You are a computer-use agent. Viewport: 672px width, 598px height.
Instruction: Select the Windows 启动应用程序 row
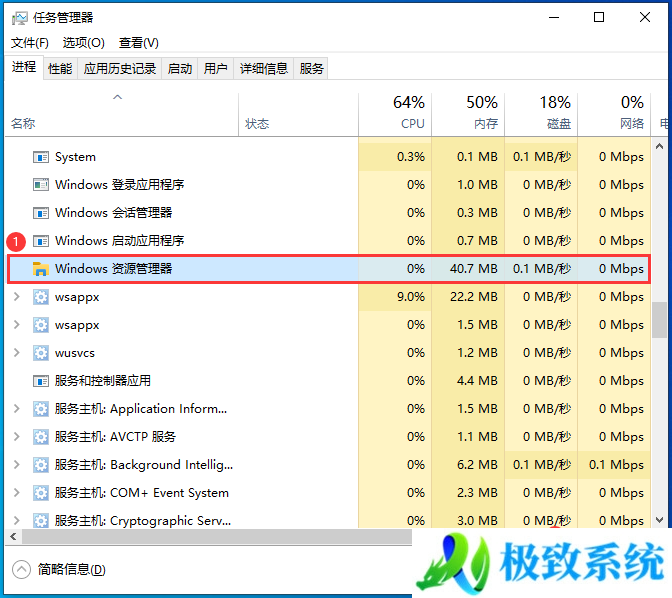(x=328, y=241)
